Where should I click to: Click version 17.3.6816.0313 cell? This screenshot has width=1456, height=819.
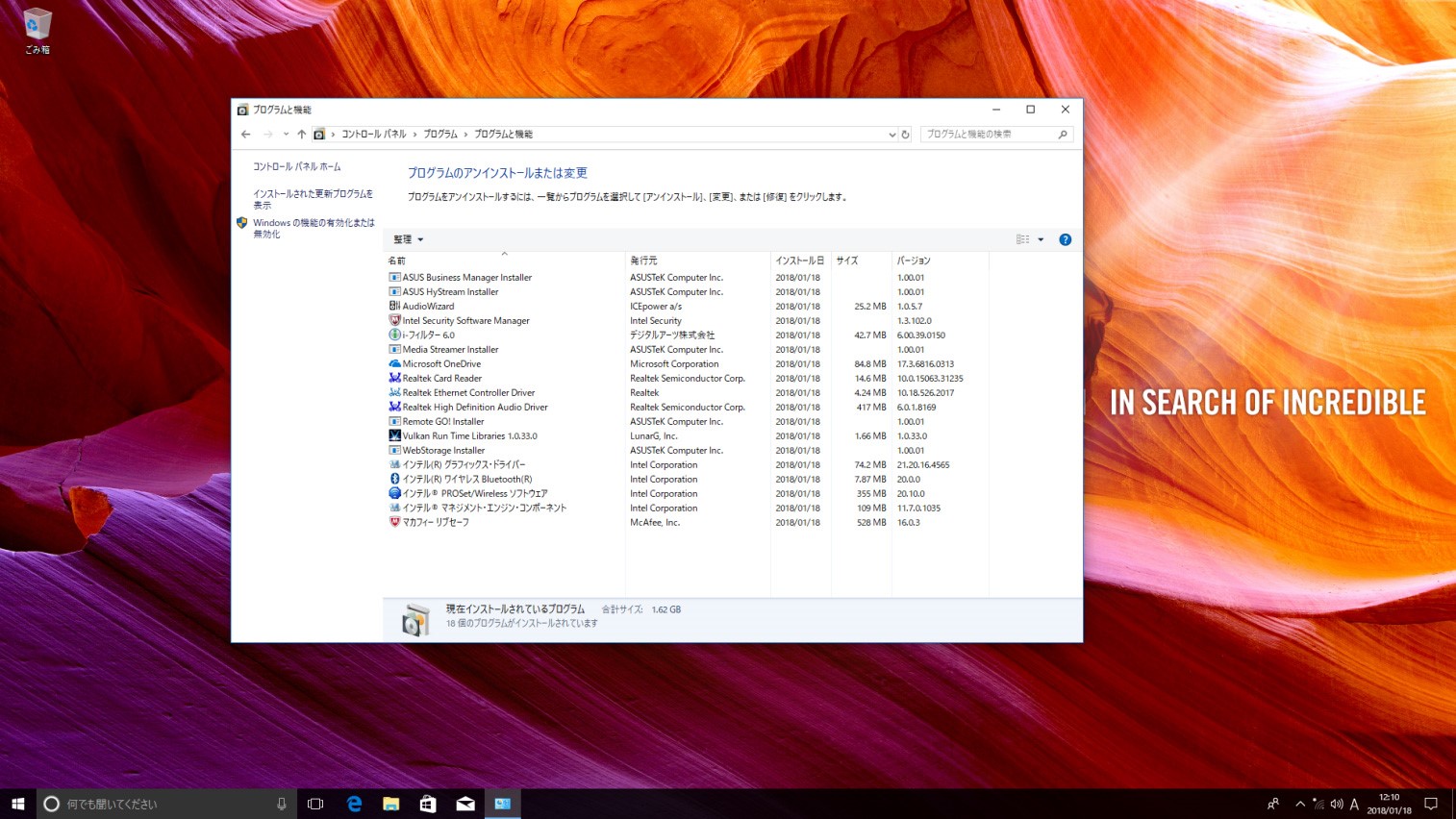tap(925, 364)
